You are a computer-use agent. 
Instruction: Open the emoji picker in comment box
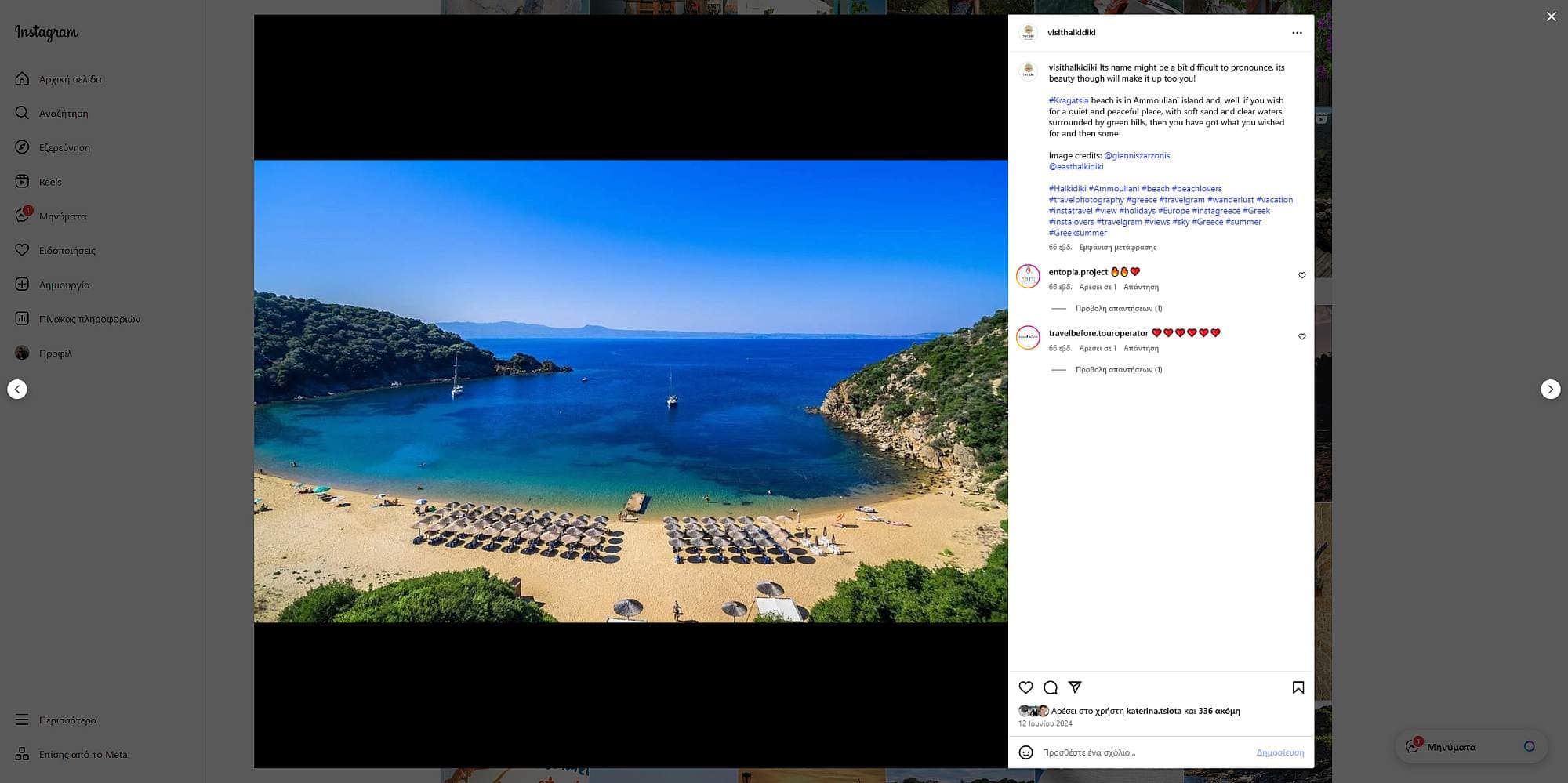pyautogui.click(x=1025, y=752)
